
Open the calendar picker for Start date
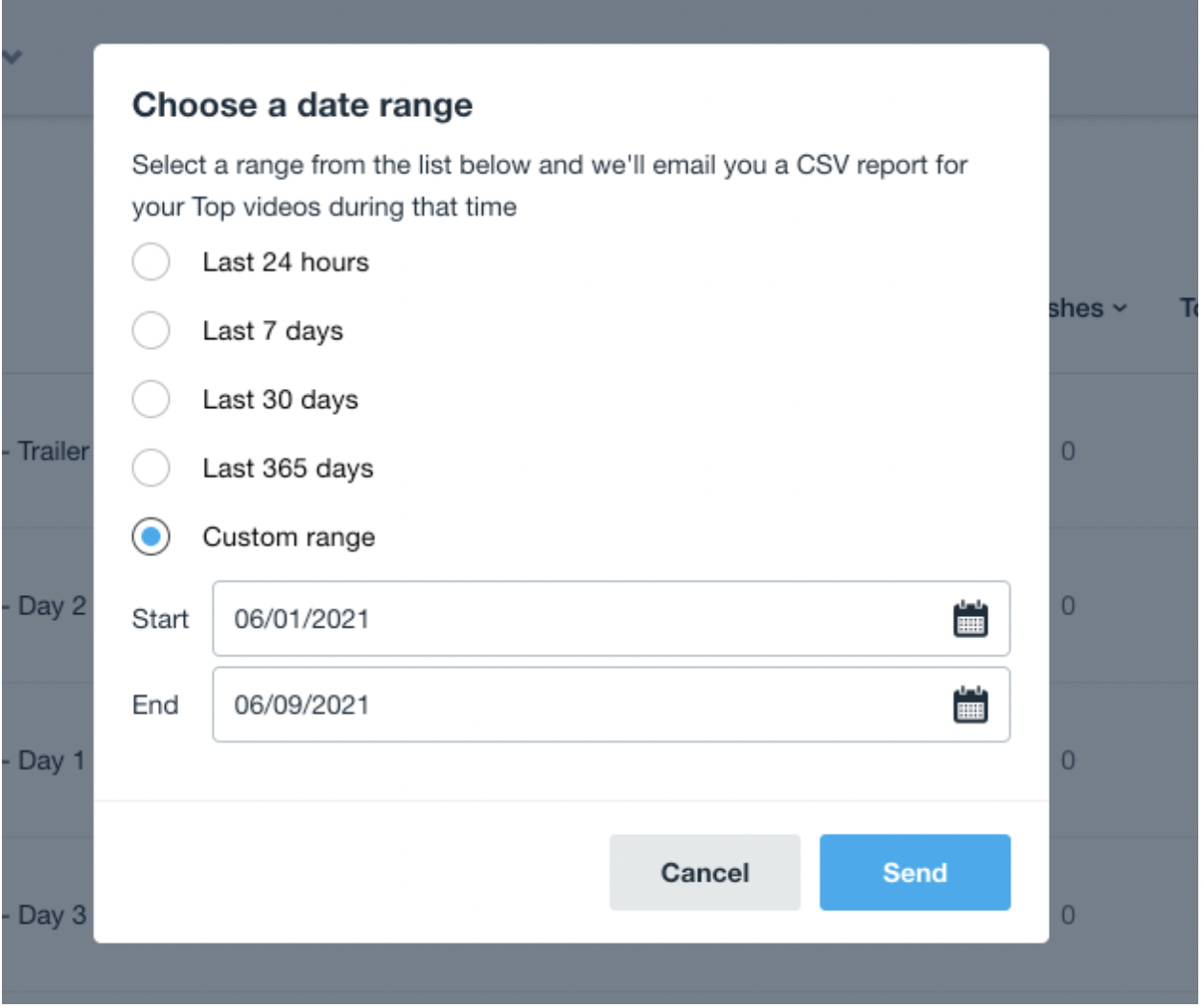click(970, 619)
